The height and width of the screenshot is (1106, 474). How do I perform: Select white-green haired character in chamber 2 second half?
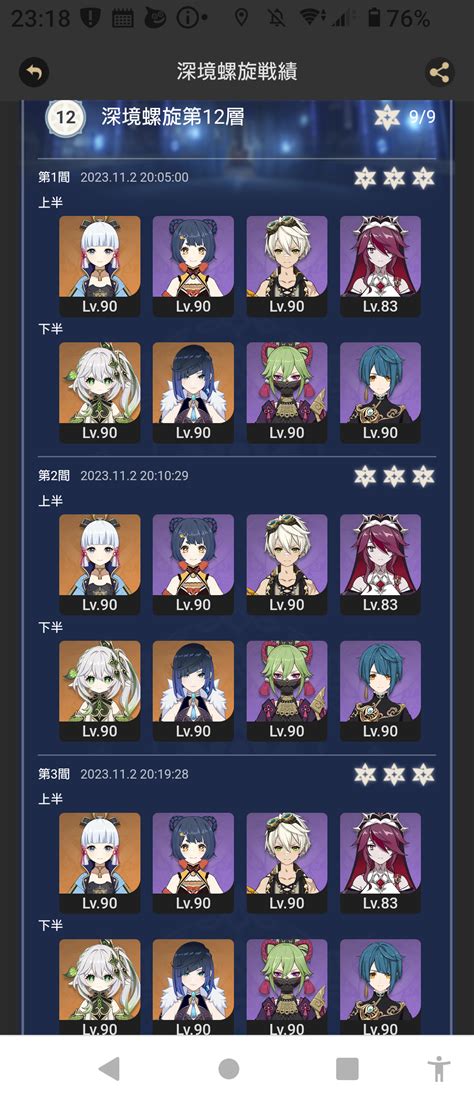99,691
